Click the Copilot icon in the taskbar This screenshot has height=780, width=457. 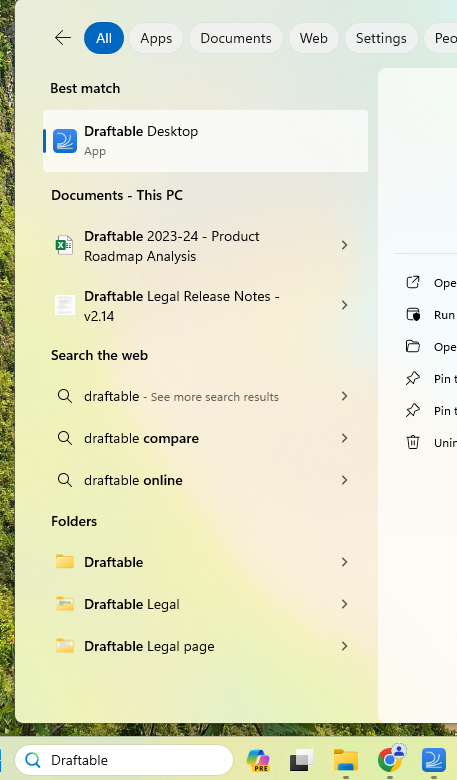258,760
